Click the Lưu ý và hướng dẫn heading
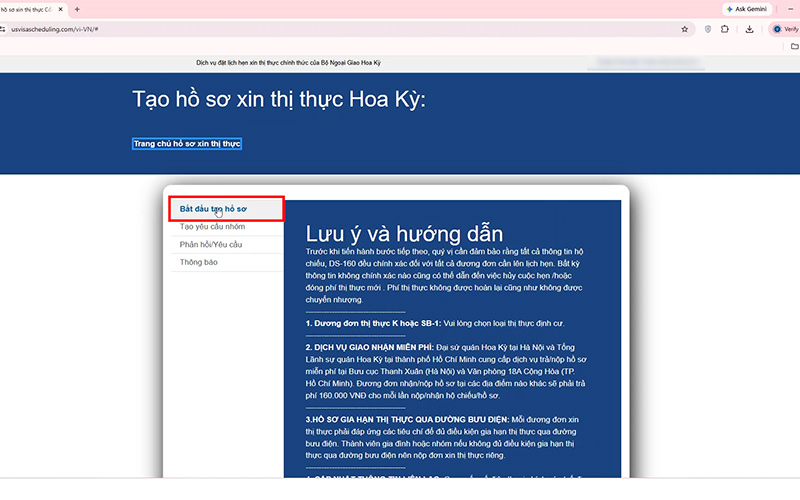800x500 pixels. [404, 234]
